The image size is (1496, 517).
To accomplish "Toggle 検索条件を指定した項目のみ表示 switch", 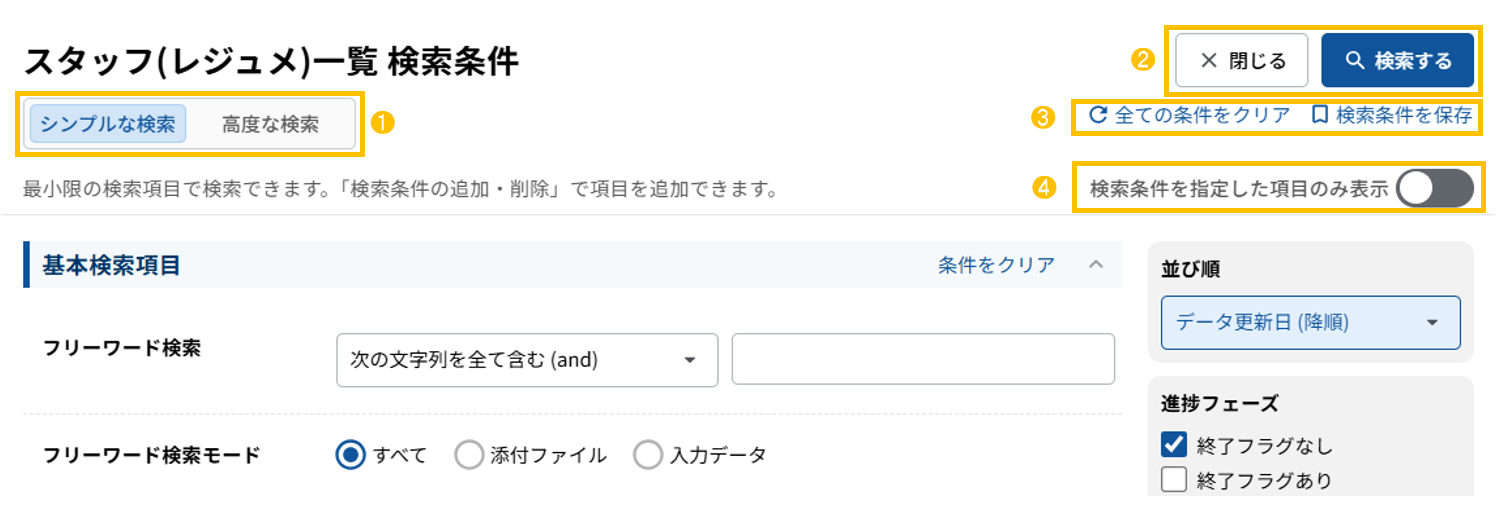I will (x=1434, y=189).
